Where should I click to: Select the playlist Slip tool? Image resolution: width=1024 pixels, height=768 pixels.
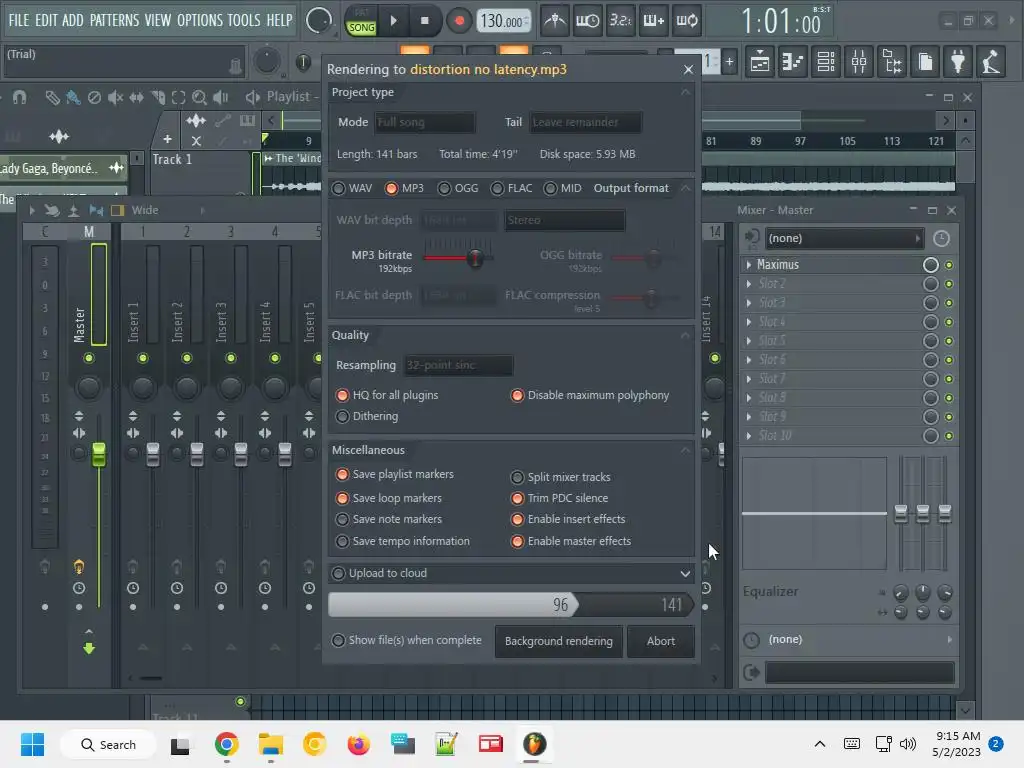tap(136, 97)
